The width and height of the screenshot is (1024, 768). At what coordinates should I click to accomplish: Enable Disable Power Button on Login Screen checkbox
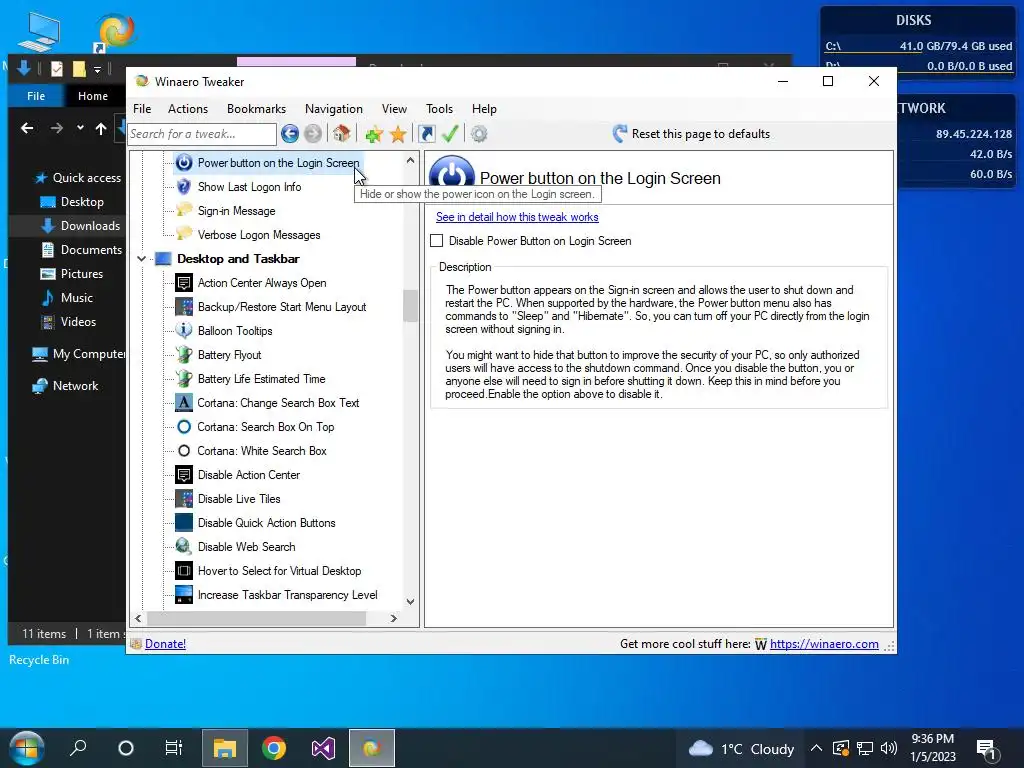[x=436, y=241]
